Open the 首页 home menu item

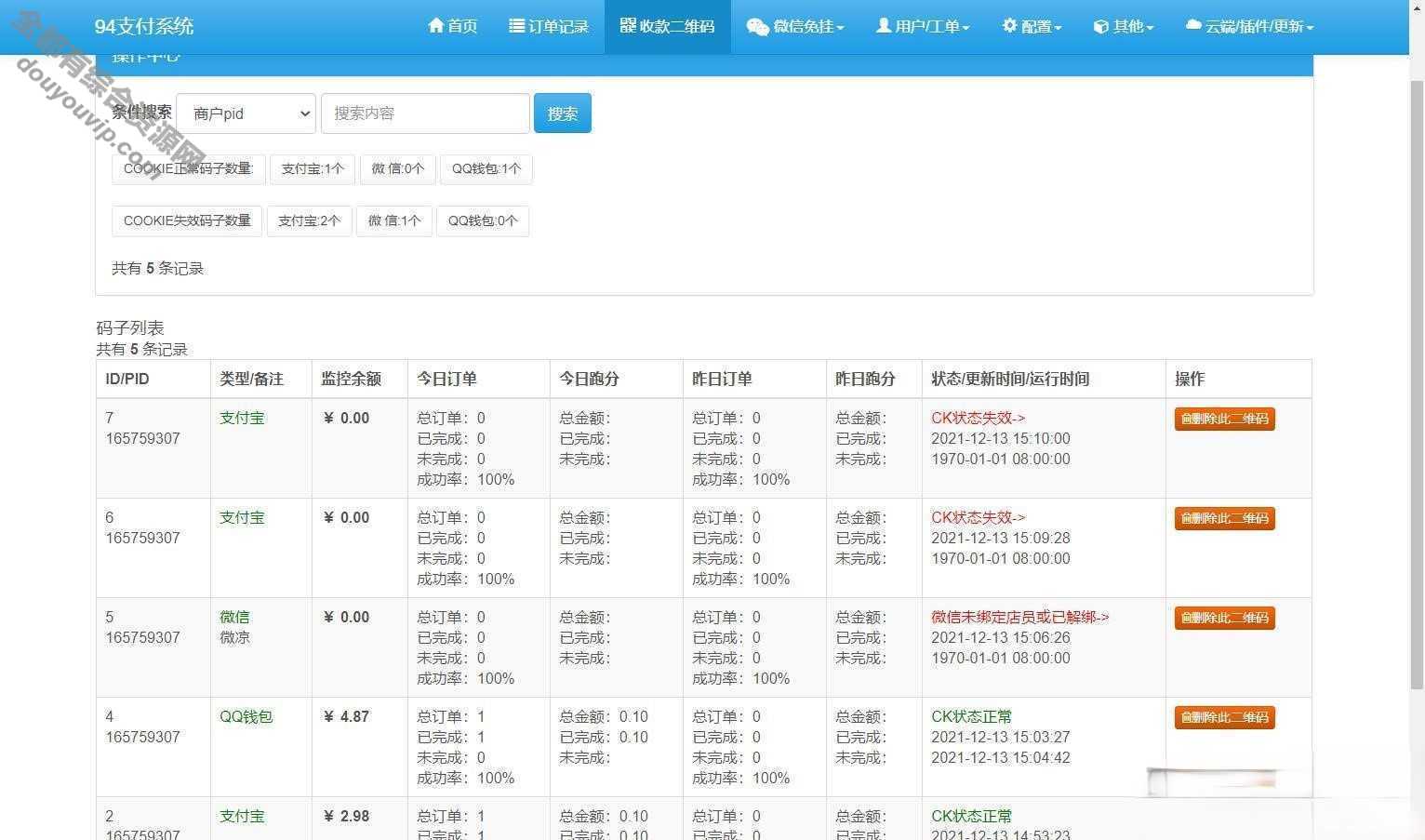(x=452, y=26)
